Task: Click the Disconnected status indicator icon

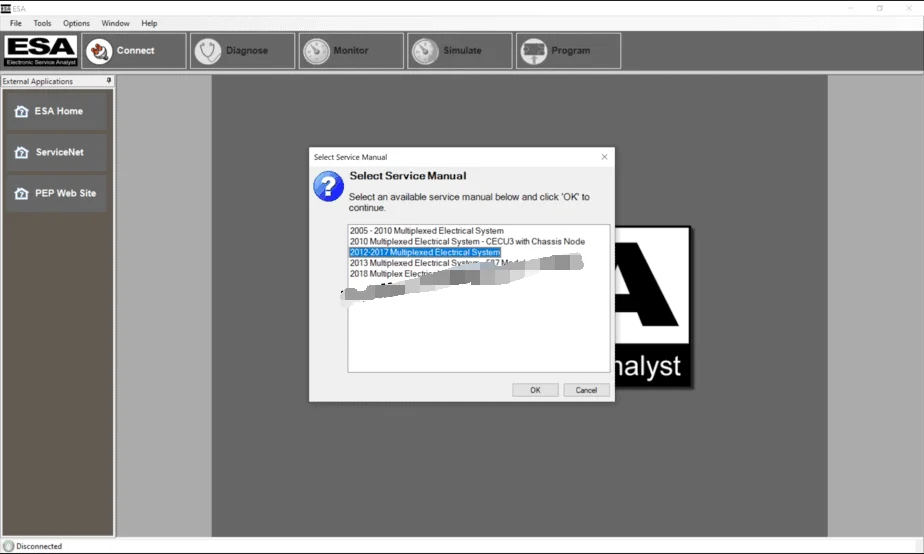Action: (9, 546)
